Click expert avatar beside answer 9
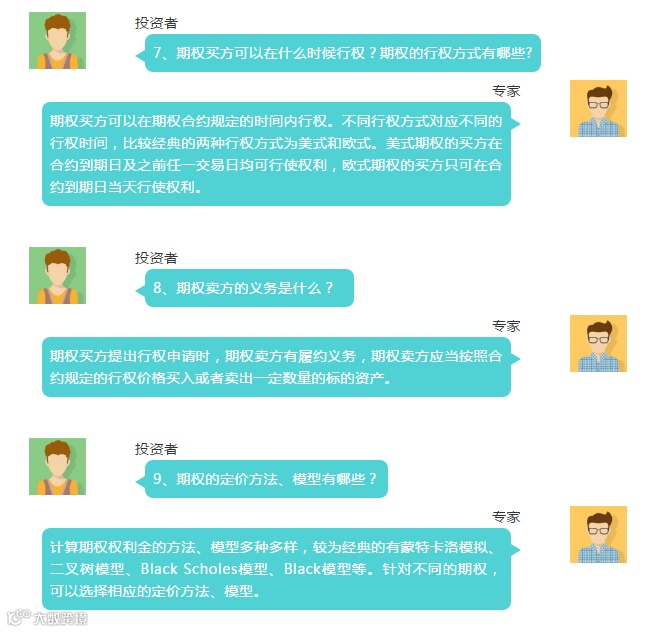This screenshot has width=664, height=632. click(x=598, y=535)
